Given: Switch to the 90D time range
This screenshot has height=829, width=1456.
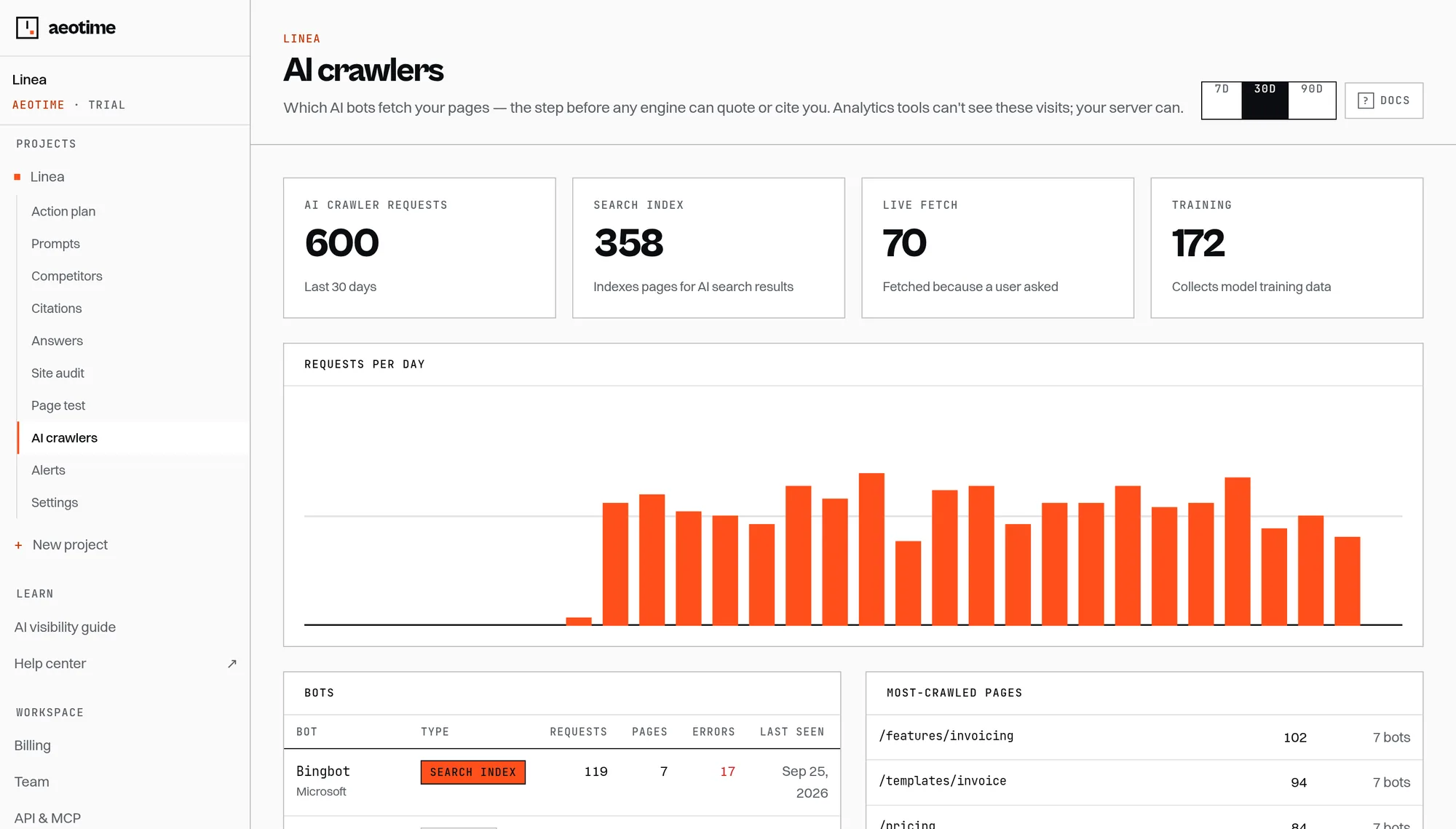Looking at the screenshot, I should 1312,100.
